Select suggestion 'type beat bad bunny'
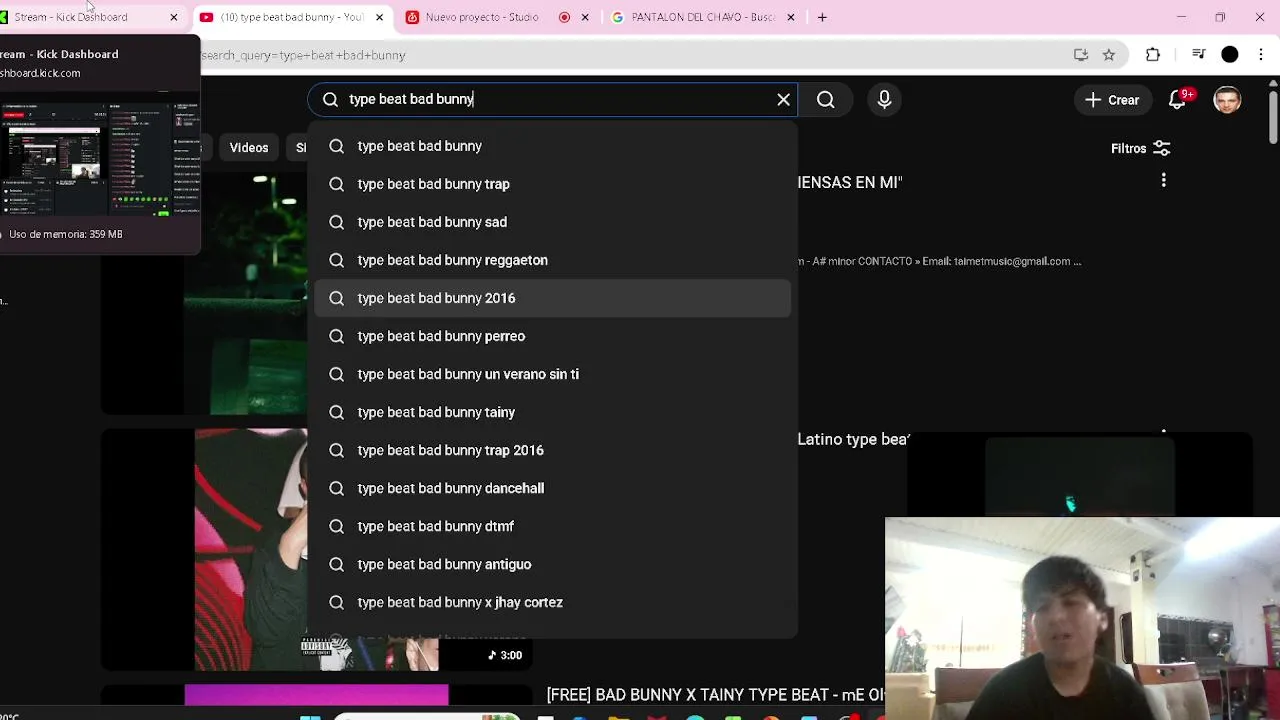This screenshot has height=720, width=1280. [x=552, y=146]
